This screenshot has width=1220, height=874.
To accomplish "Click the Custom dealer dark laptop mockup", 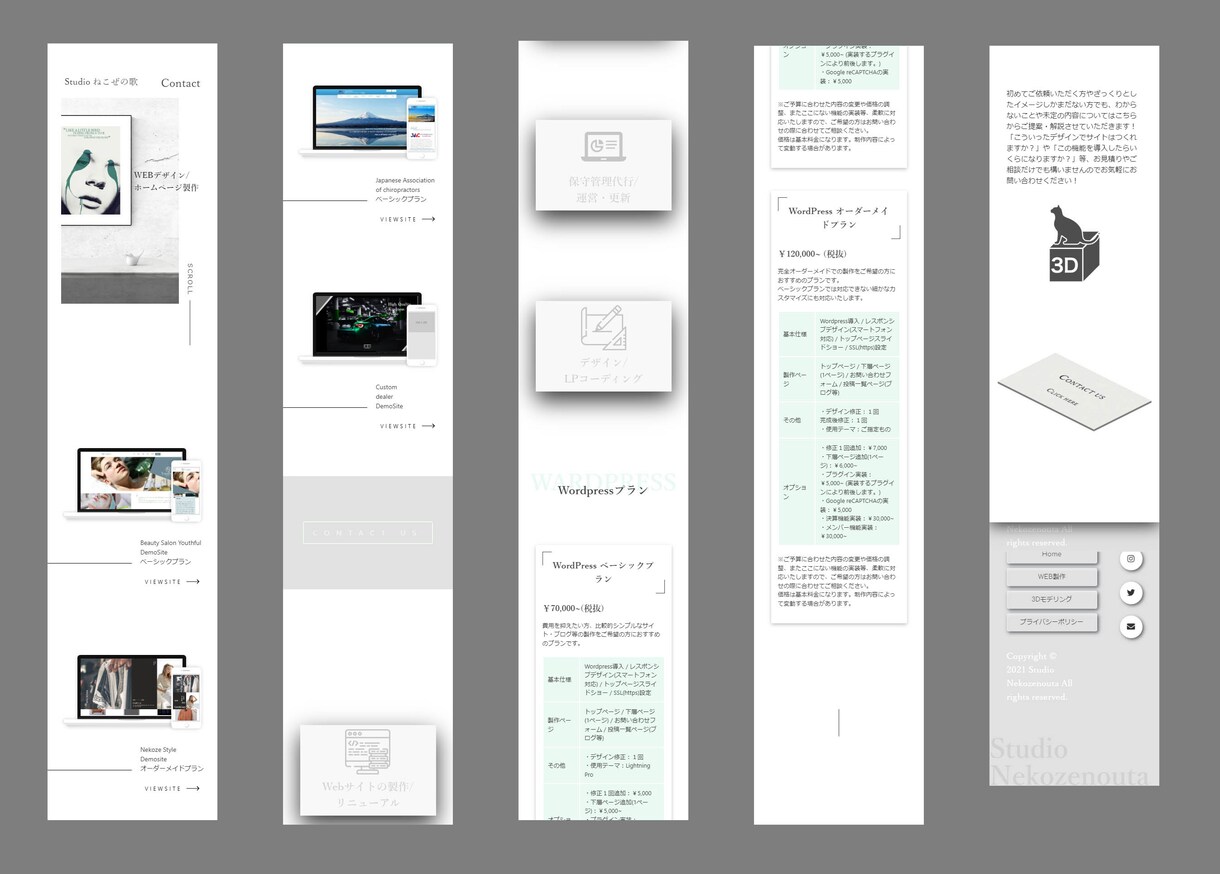I will pyautogui.click(x=367, y=328).
